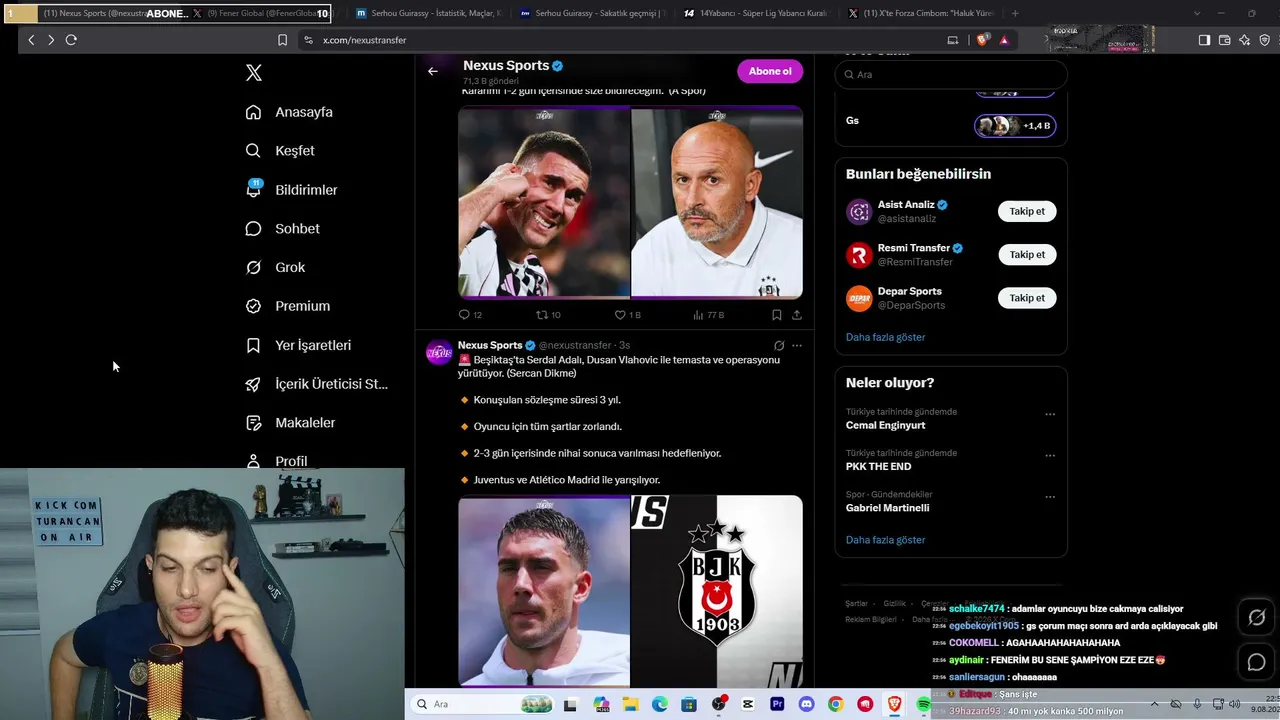
Task: Click the X search field labeled Ara
Action: 951,74
